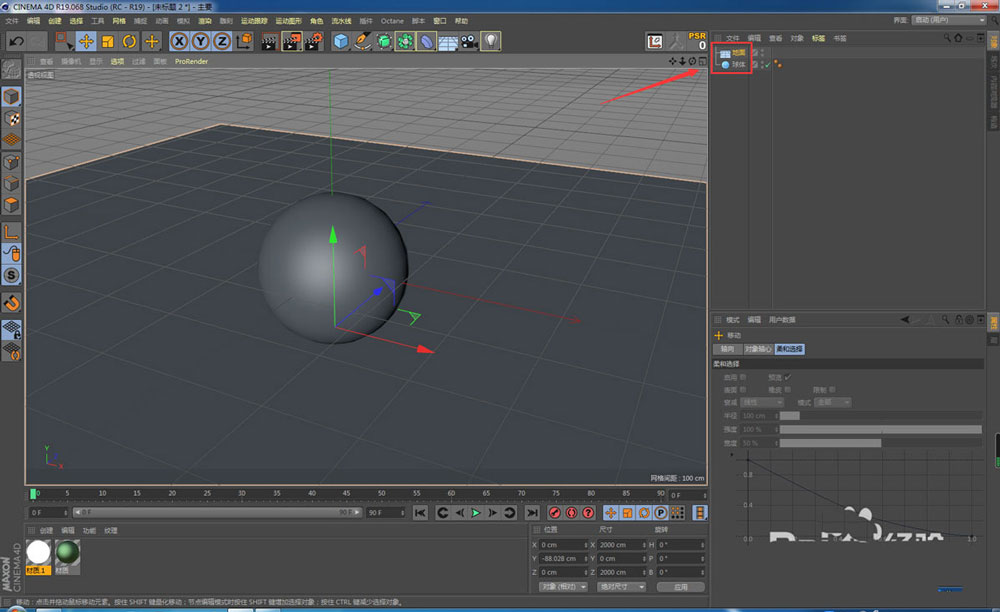Select the Scale tool
The width and height of the screenshot is (1000, 612).
tap(108, 40)
